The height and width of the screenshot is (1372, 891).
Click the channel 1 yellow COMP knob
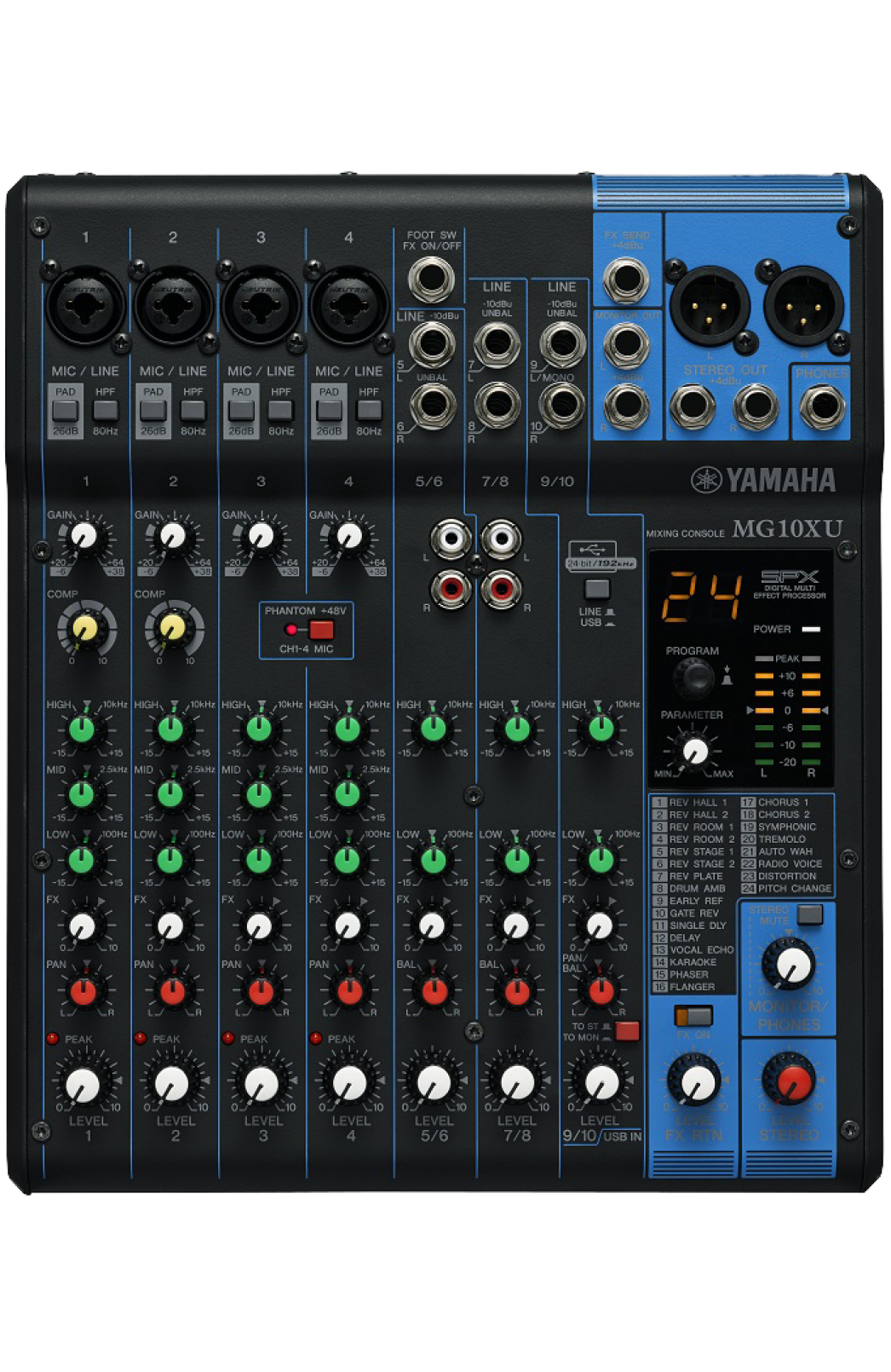pos(84,628)
